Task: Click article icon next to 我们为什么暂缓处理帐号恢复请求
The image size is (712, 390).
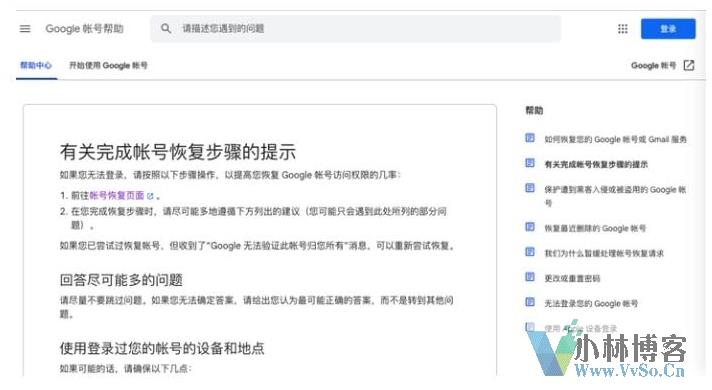Action: tap(529, 252)
